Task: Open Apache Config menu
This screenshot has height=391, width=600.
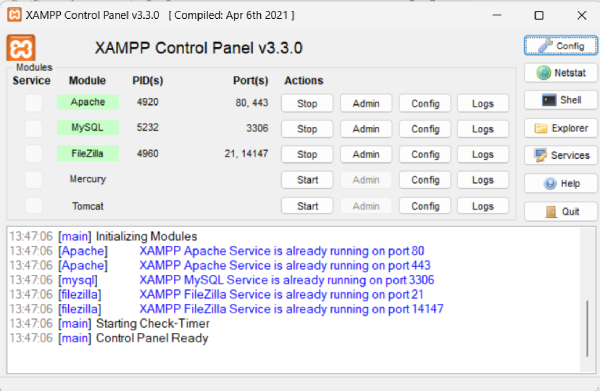Action: 425,103
